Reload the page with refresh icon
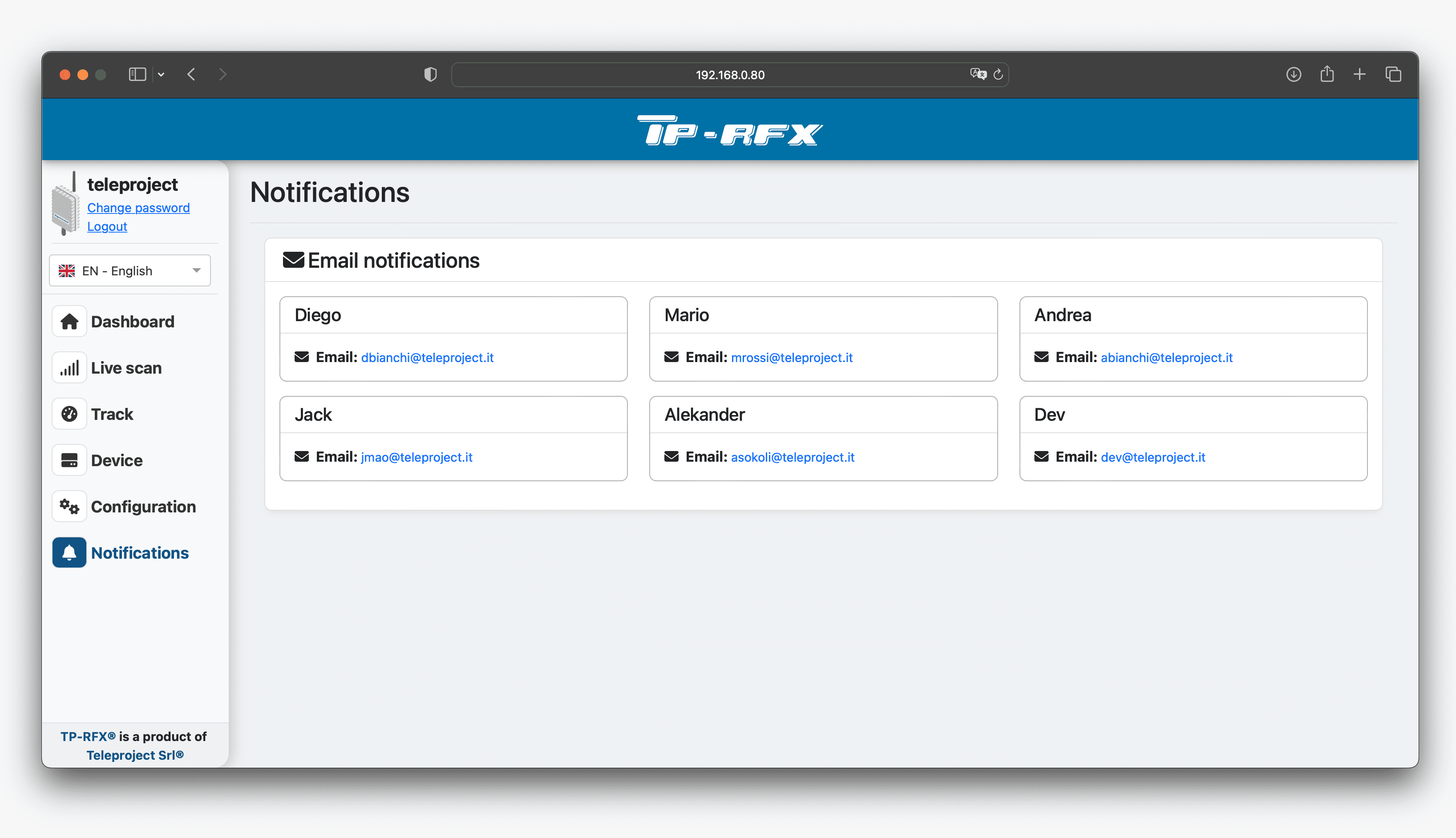 [x=998, y=74]
